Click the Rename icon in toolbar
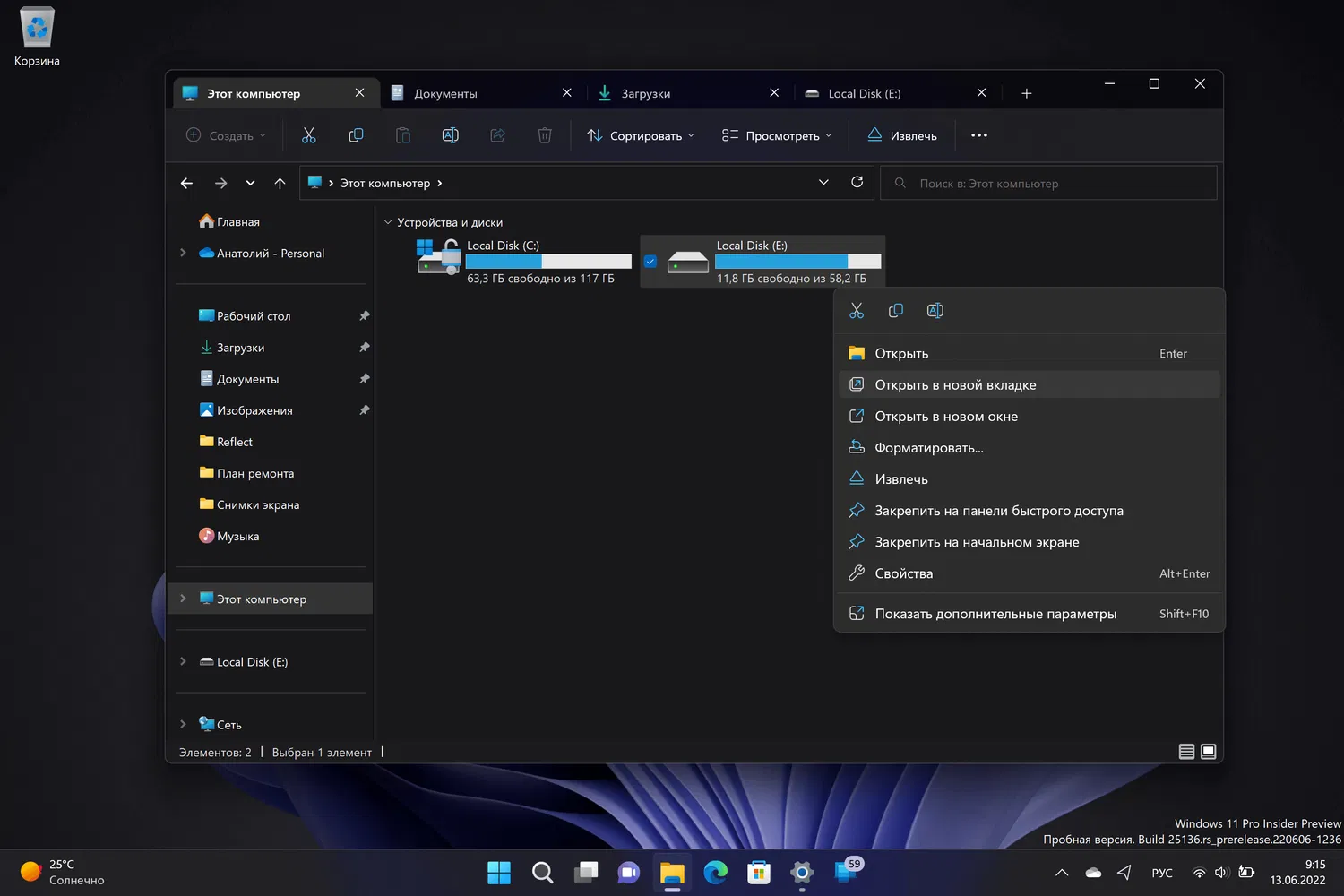 coord(451,135)
